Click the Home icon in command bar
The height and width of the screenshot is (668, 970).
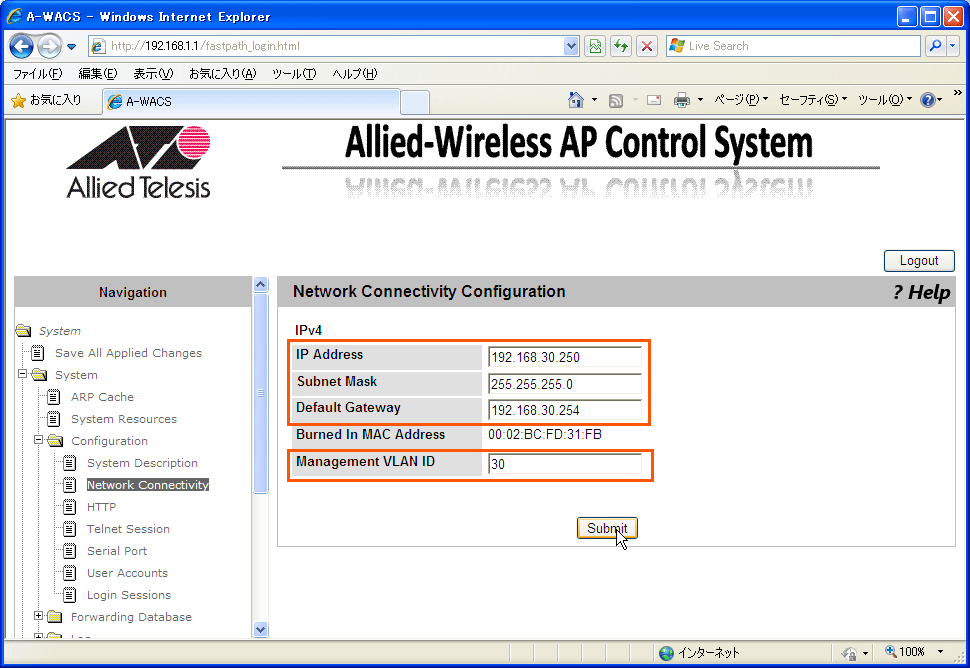point(576,100)
